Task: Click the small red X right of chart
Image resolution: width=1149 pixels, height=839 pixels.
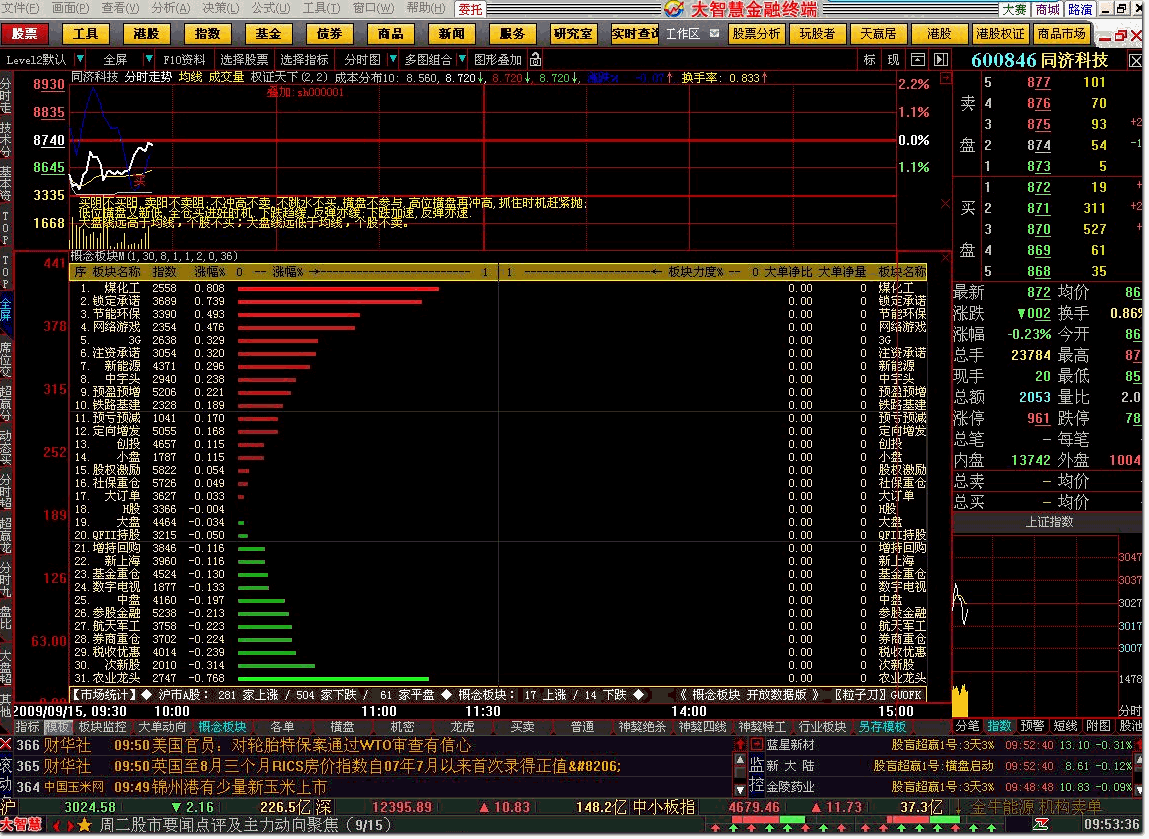Action: pos(945,203)
